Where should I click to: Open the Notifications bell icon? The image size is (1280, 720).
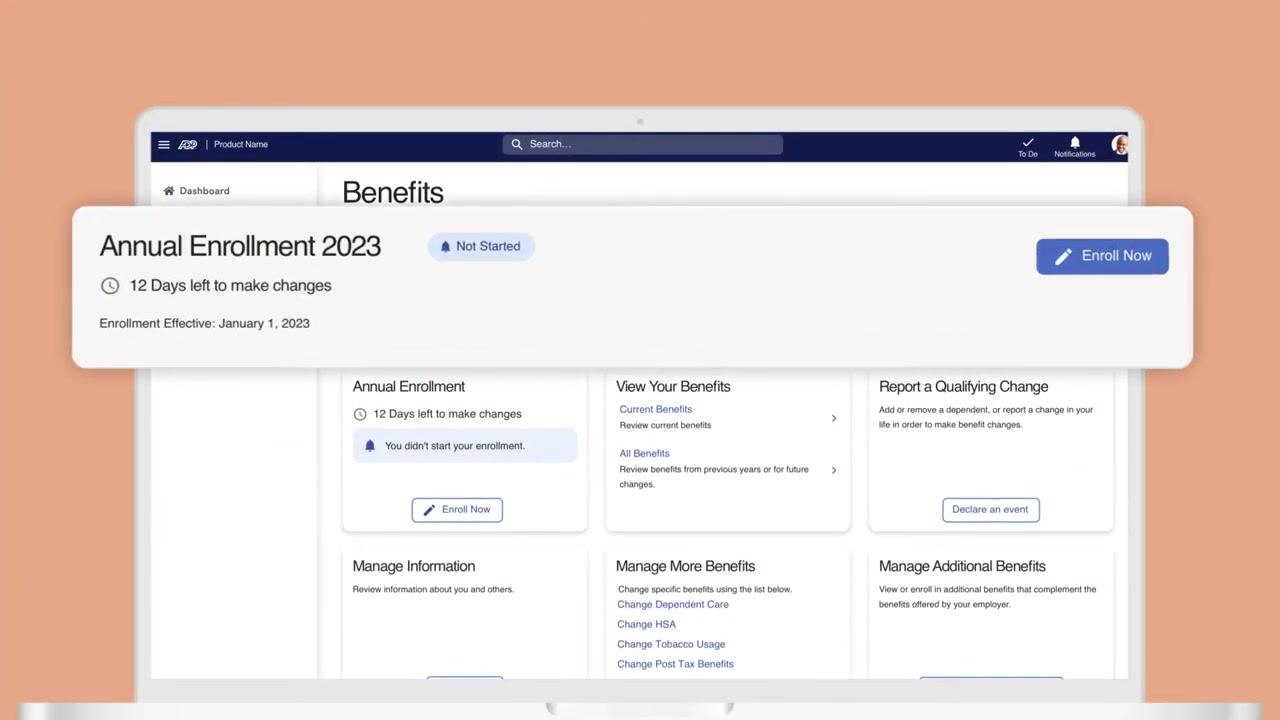click(x=1075, y=147)
